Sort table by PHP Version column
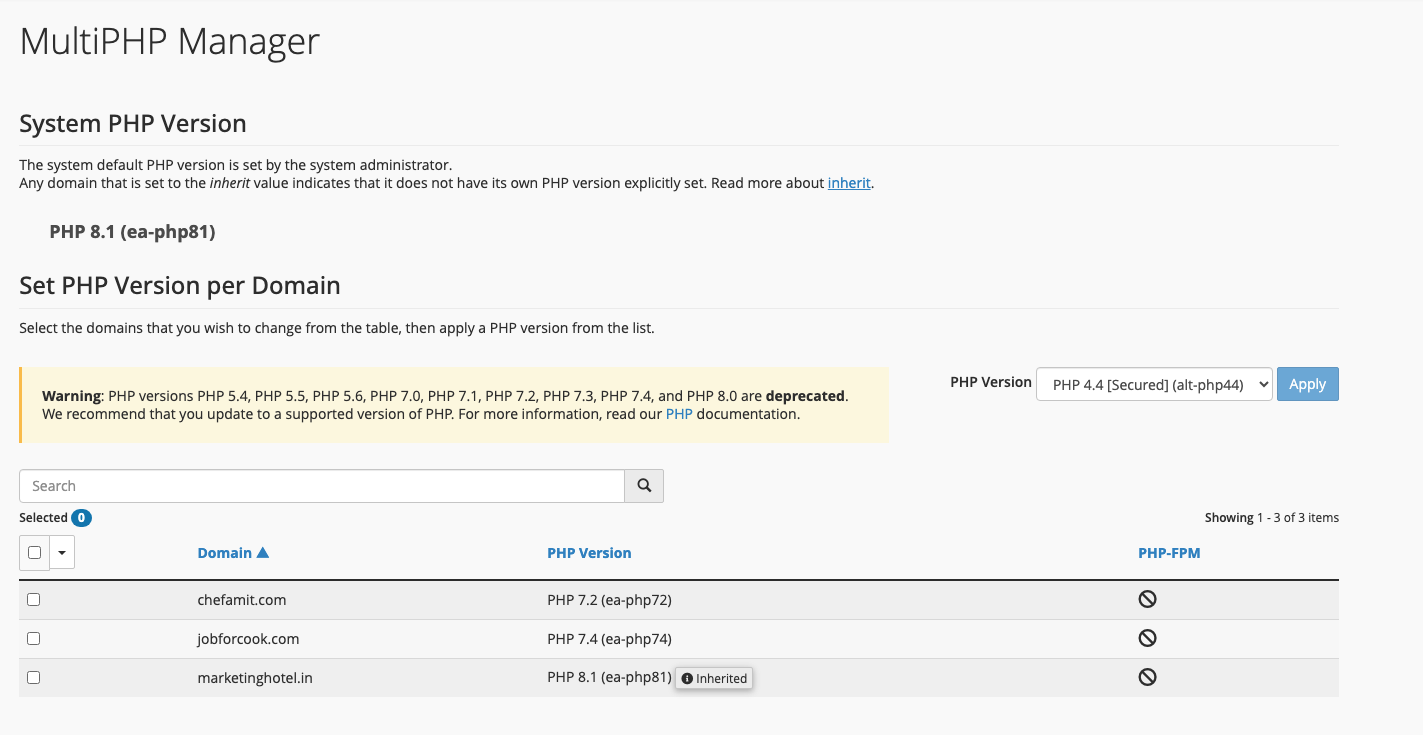 point(589,553)
